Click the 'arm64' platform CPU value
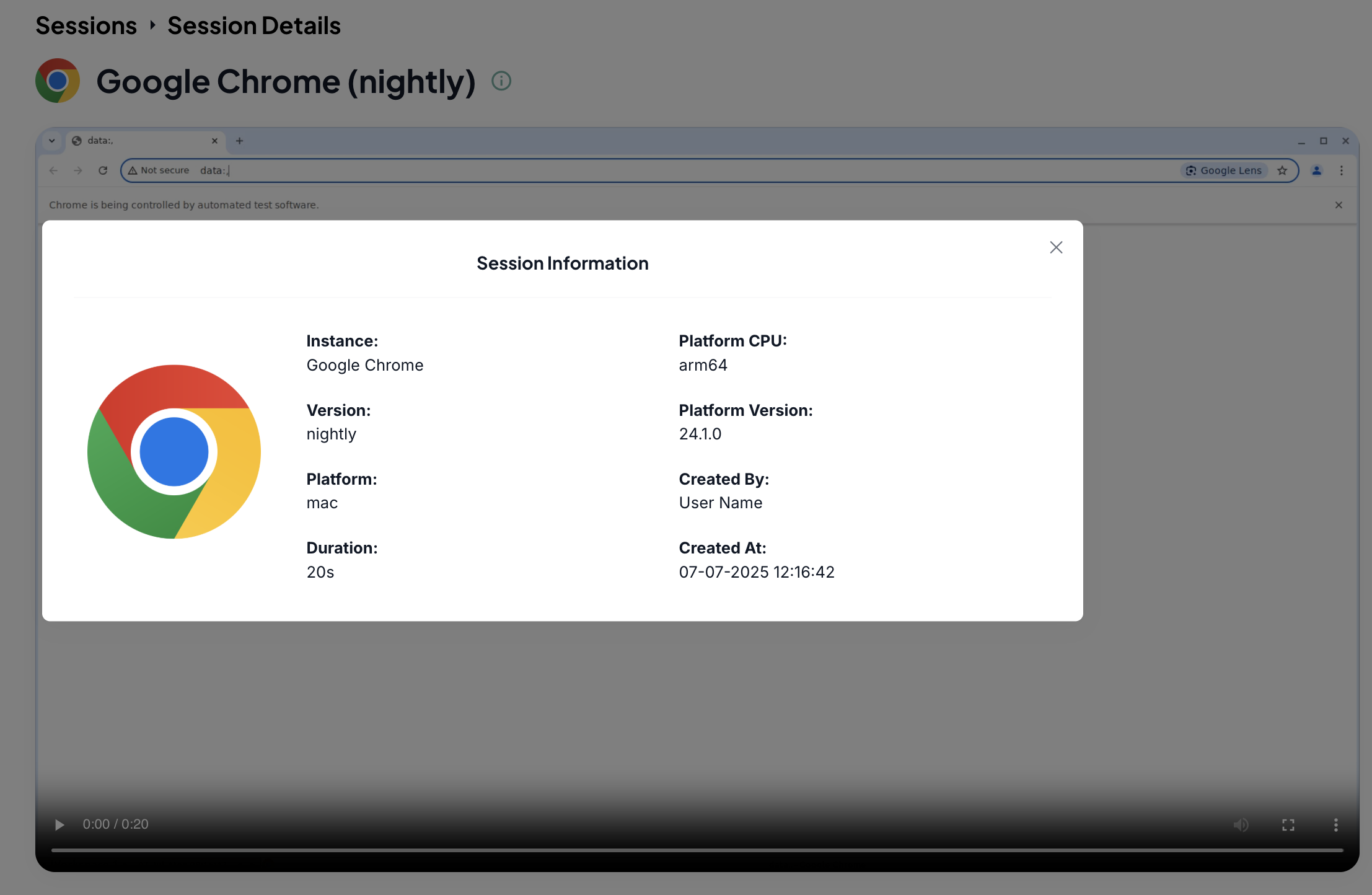Screen dimensions: 1372x895 point(703,365)
